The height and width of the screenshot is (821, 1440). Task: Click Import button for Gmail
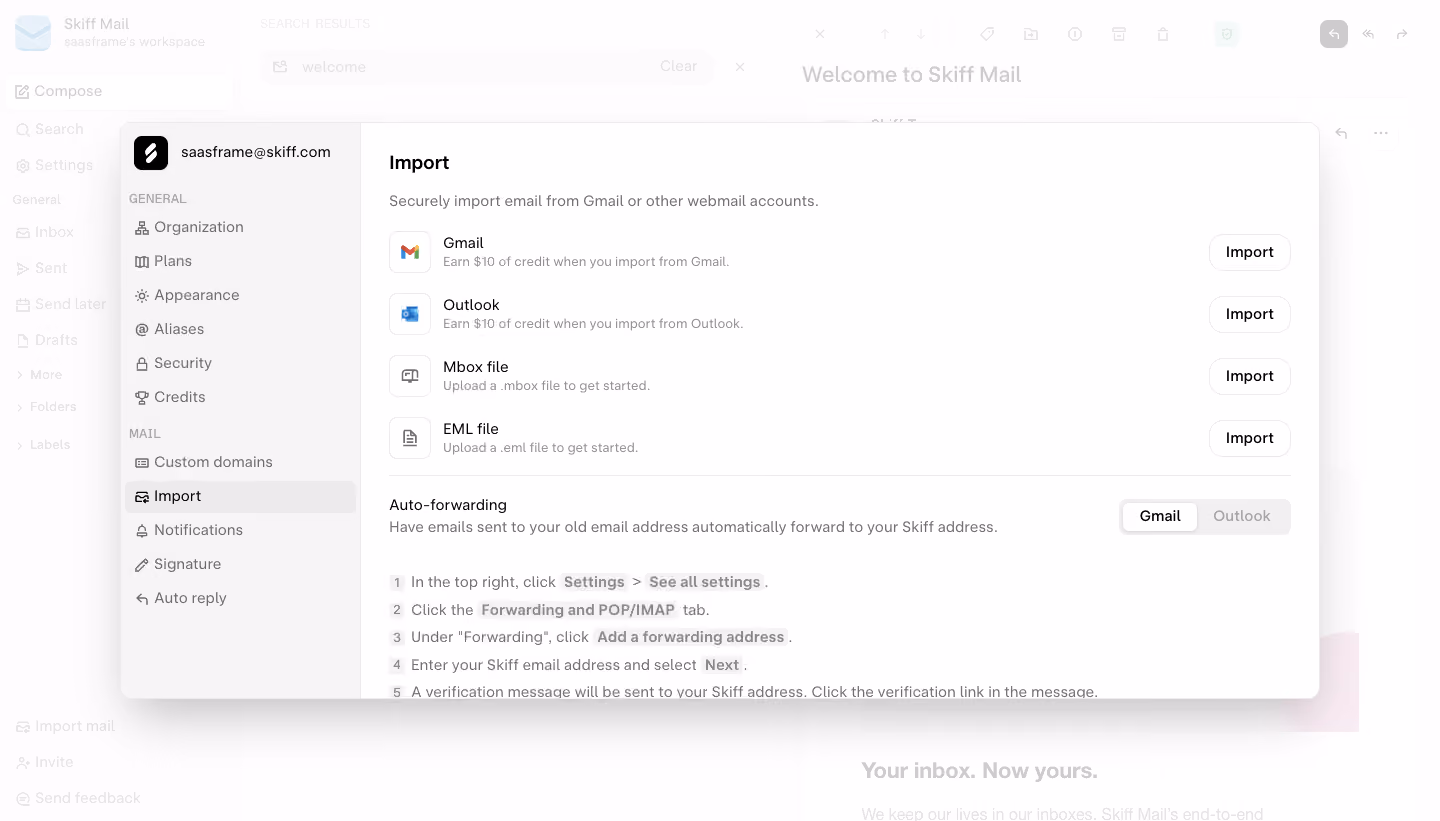[x=1250, y=252]
